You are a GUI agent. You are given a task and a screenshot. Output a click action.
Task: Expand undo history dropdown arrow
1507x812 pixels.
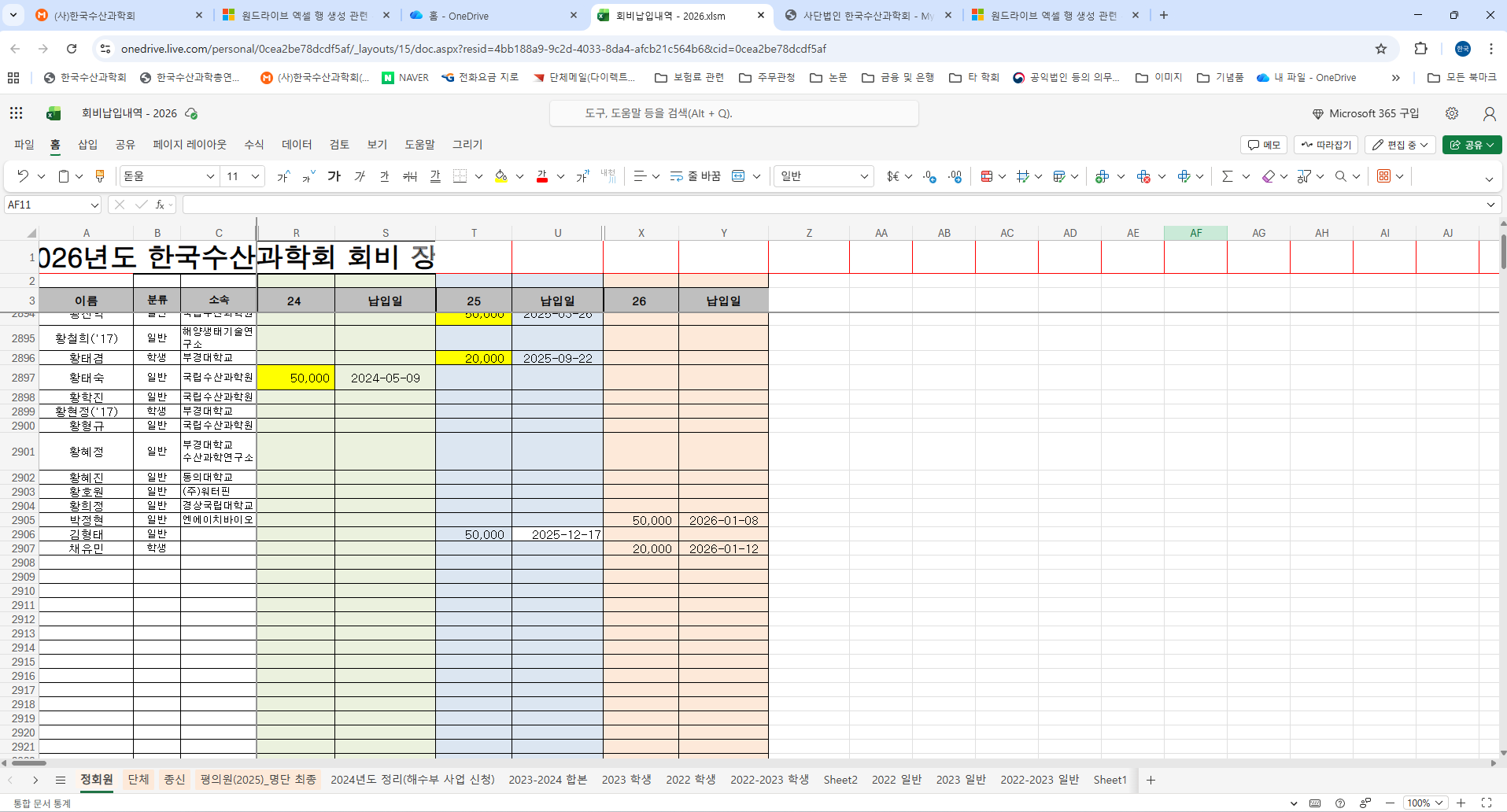pos(42,176)
